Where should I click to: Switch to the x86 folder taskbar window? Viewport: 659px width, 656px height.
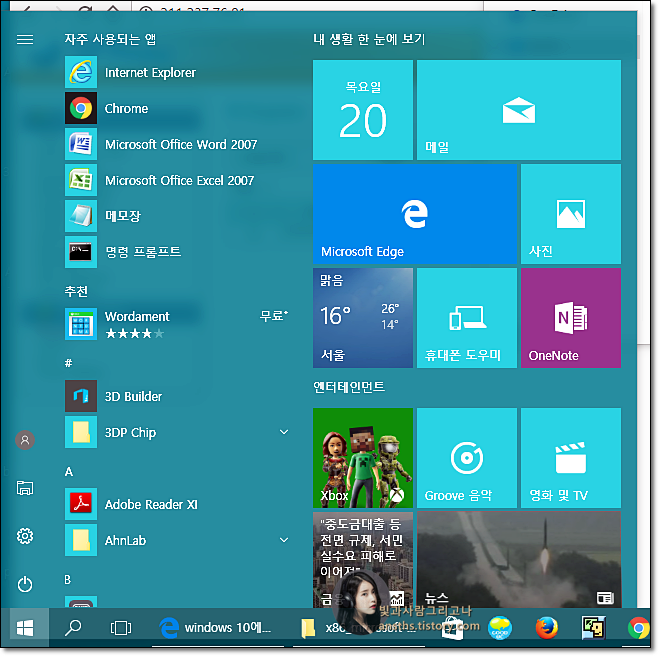coord(361,628)
